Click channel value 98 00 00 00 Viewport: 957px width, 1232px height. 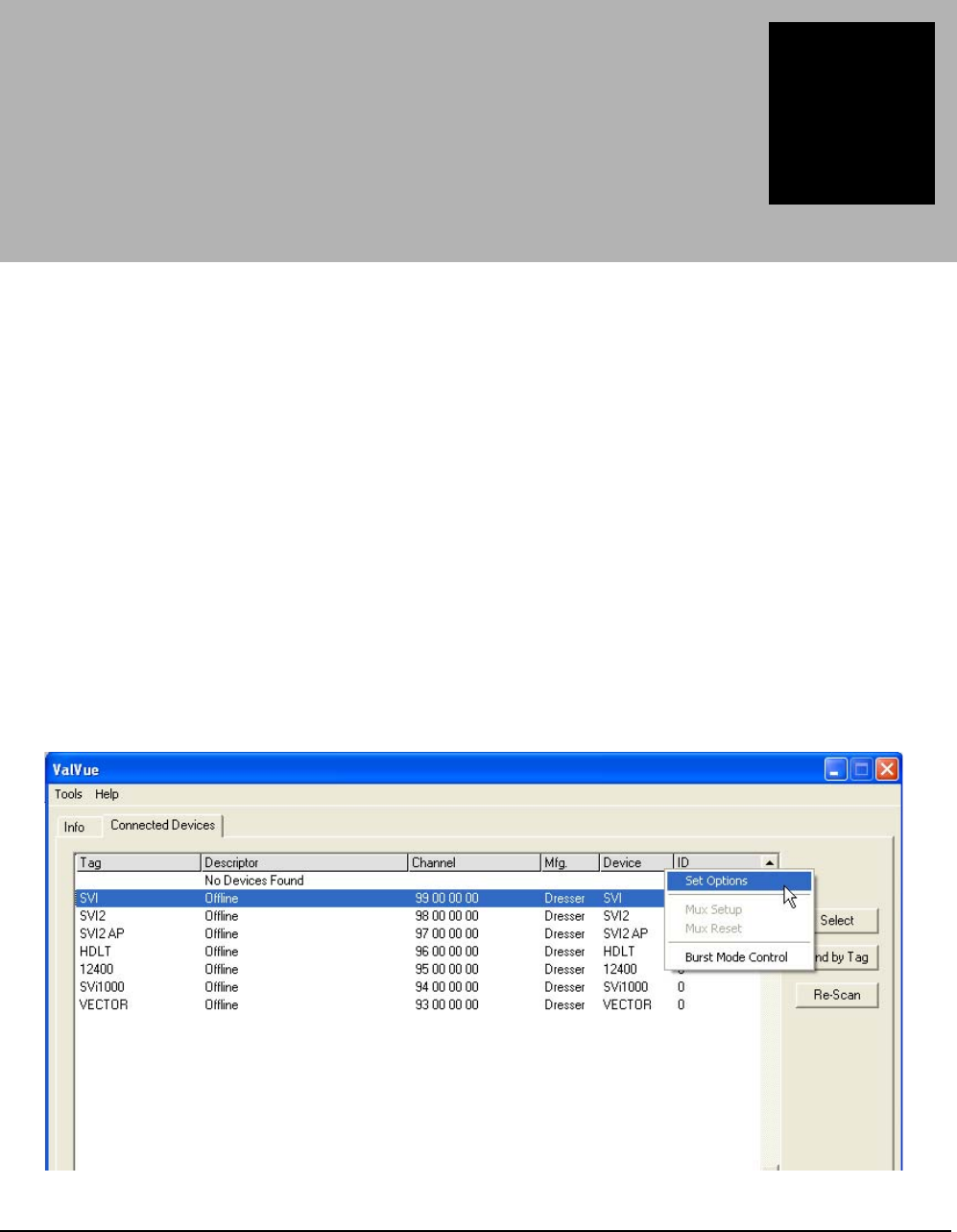(x=446, y=916)
